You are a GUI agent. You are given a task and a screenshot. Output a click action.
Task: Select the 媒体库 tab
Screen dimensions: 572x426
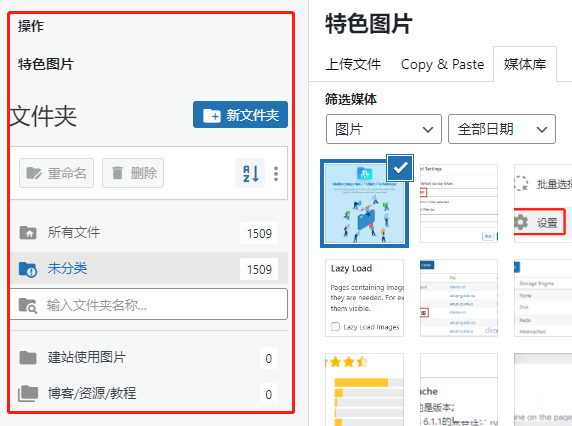click(525, 64)
